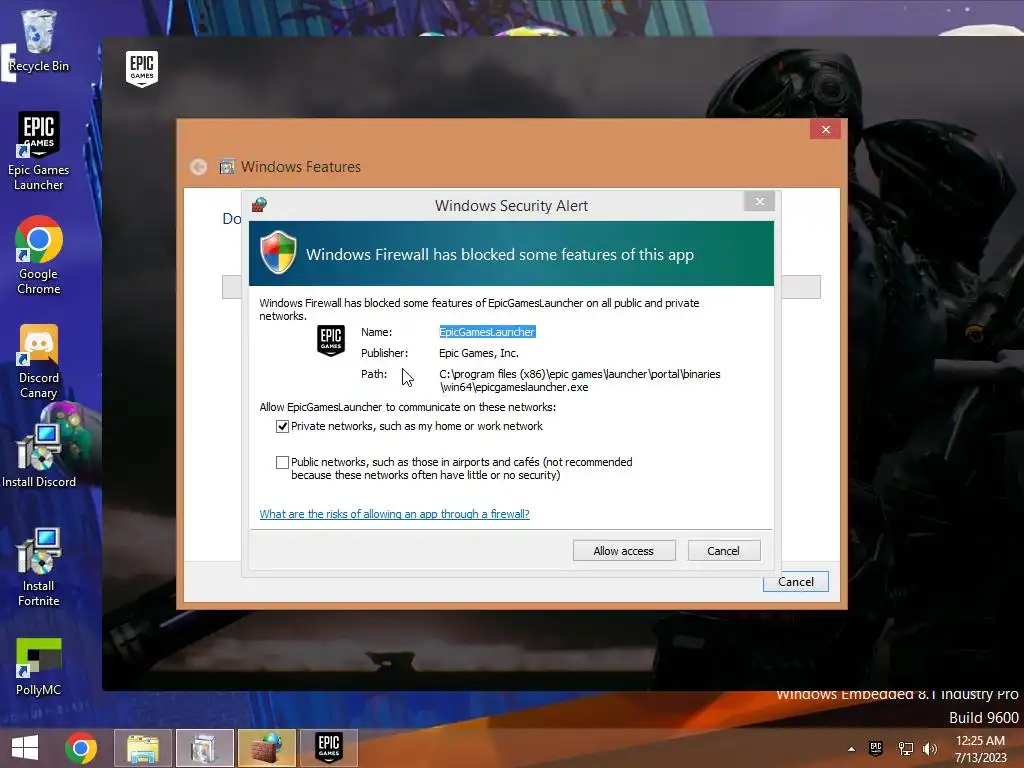This screenshot has height=768, width=1024.
Task: Click the Security Alert title bar firewall icon
Action: point(259,205)
